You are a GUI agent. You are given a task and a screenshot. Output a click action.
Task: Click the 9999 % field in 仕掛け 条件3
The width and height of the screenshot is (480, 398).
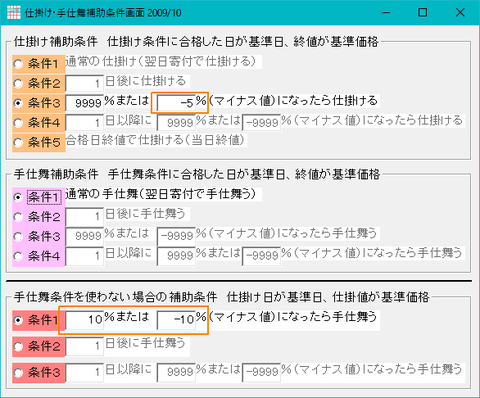pos(85,103)
